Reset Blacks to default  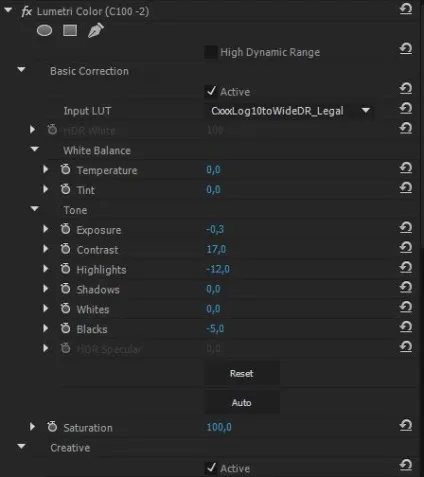406,327
